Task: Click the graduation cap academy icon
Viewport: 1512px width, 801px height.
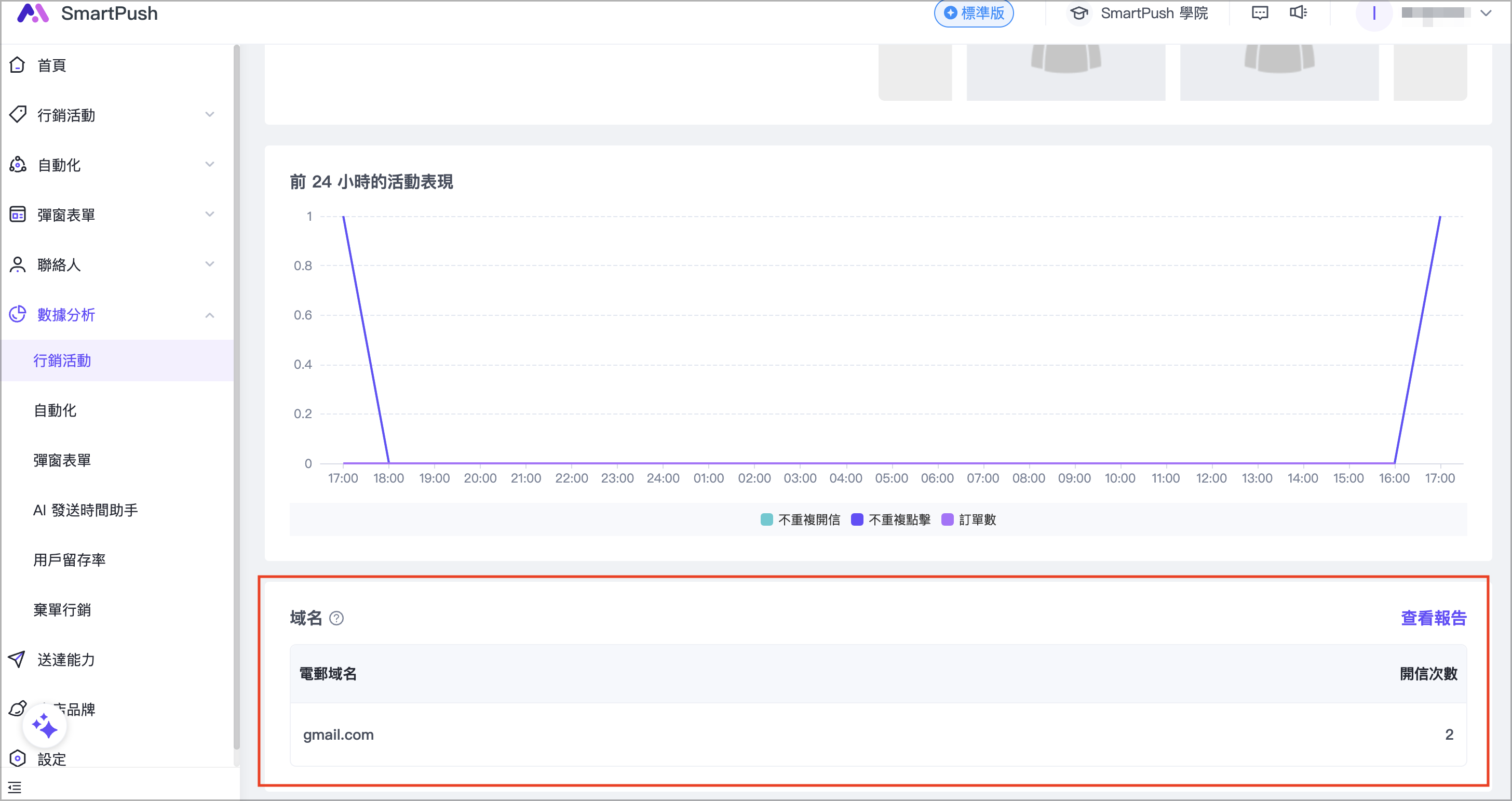Action: coord(1079,13)
